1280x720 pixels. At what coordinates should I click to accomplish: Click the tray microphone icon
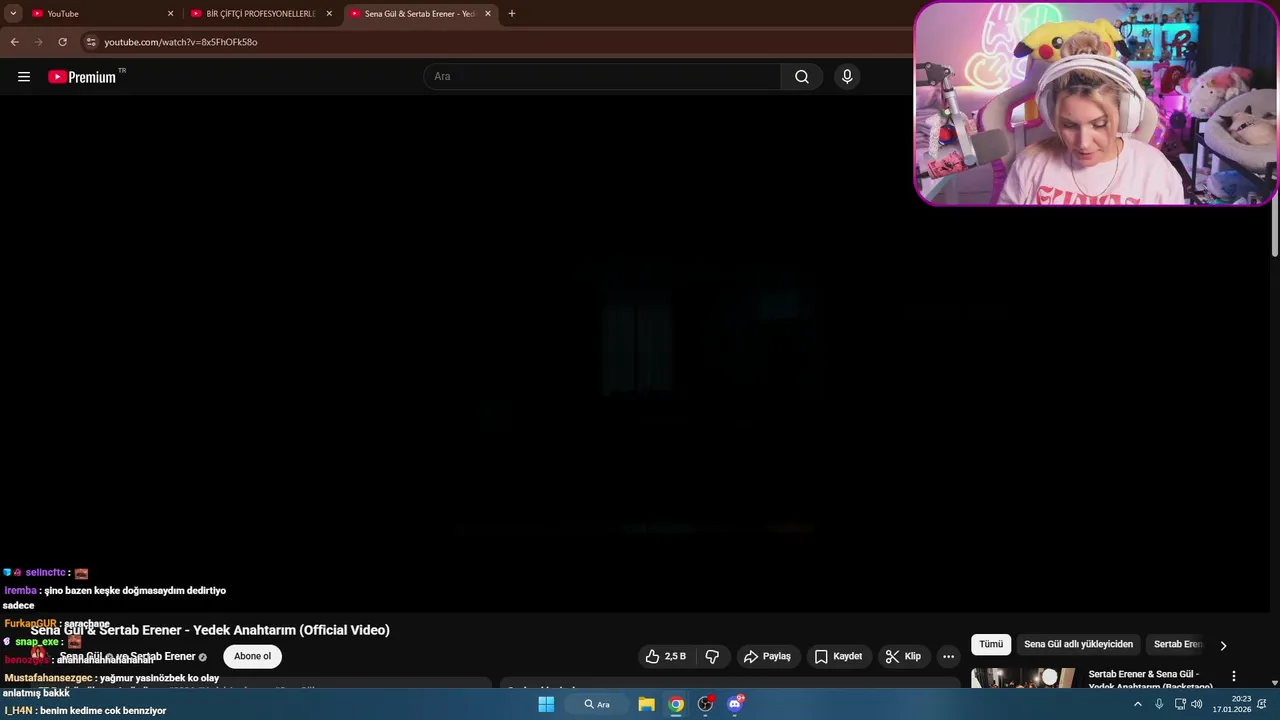[x=1159, y=704]
